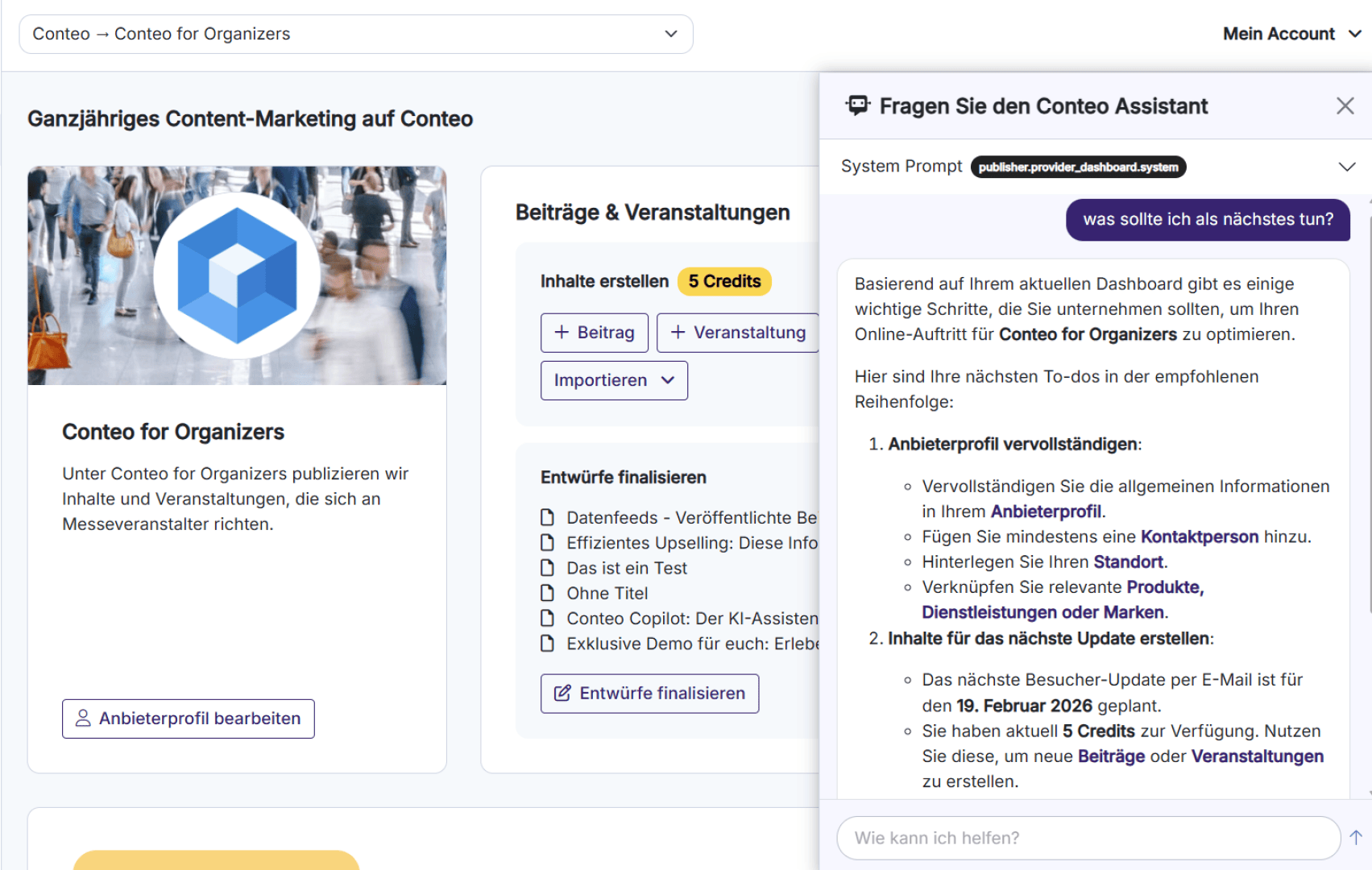1372x870 pixels.
Task: Click the blue cube Conteo logo
Action: click(237, 275)
